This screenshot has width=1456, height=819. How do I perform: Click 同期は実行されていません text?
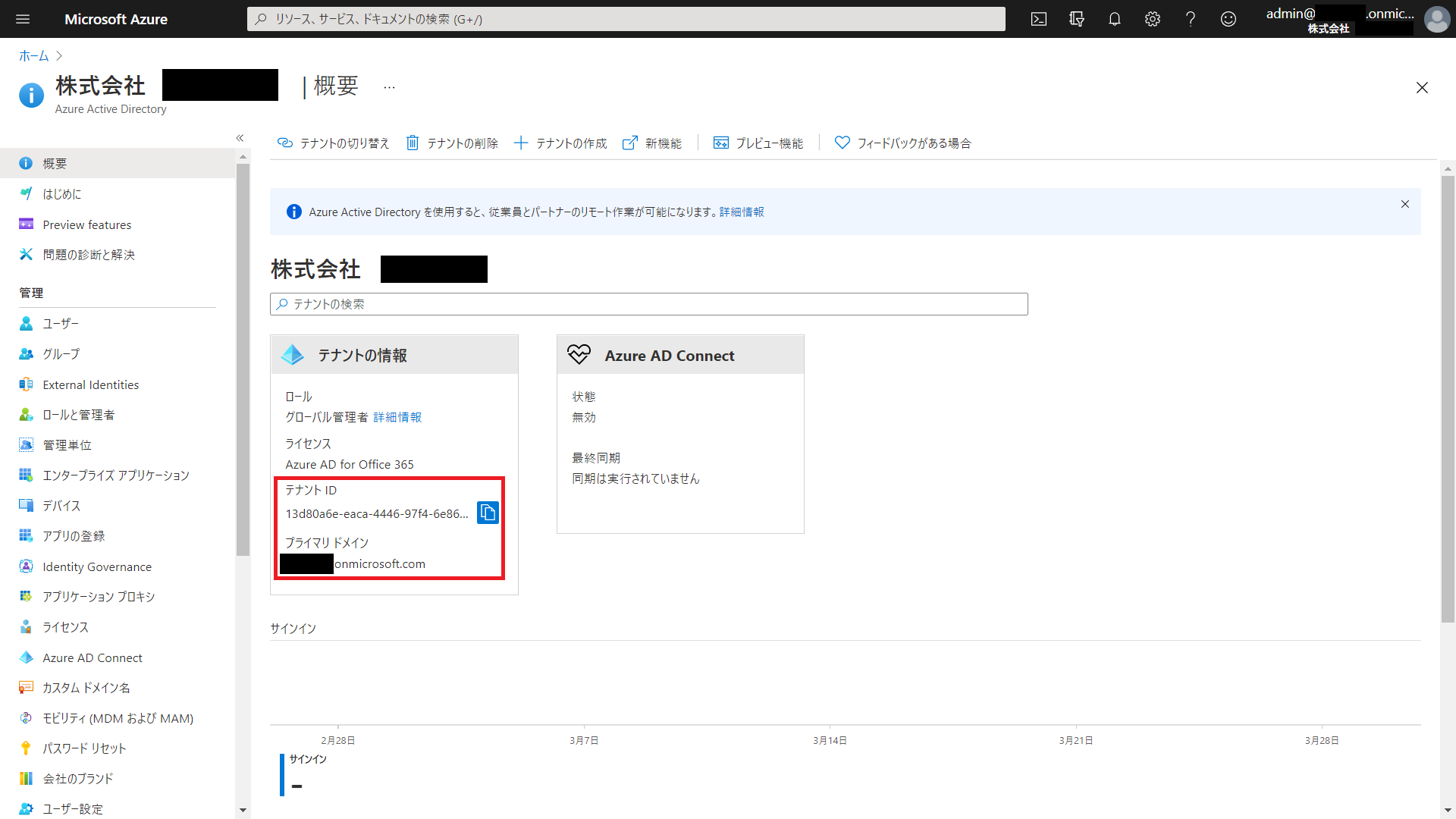coord(635,479)
